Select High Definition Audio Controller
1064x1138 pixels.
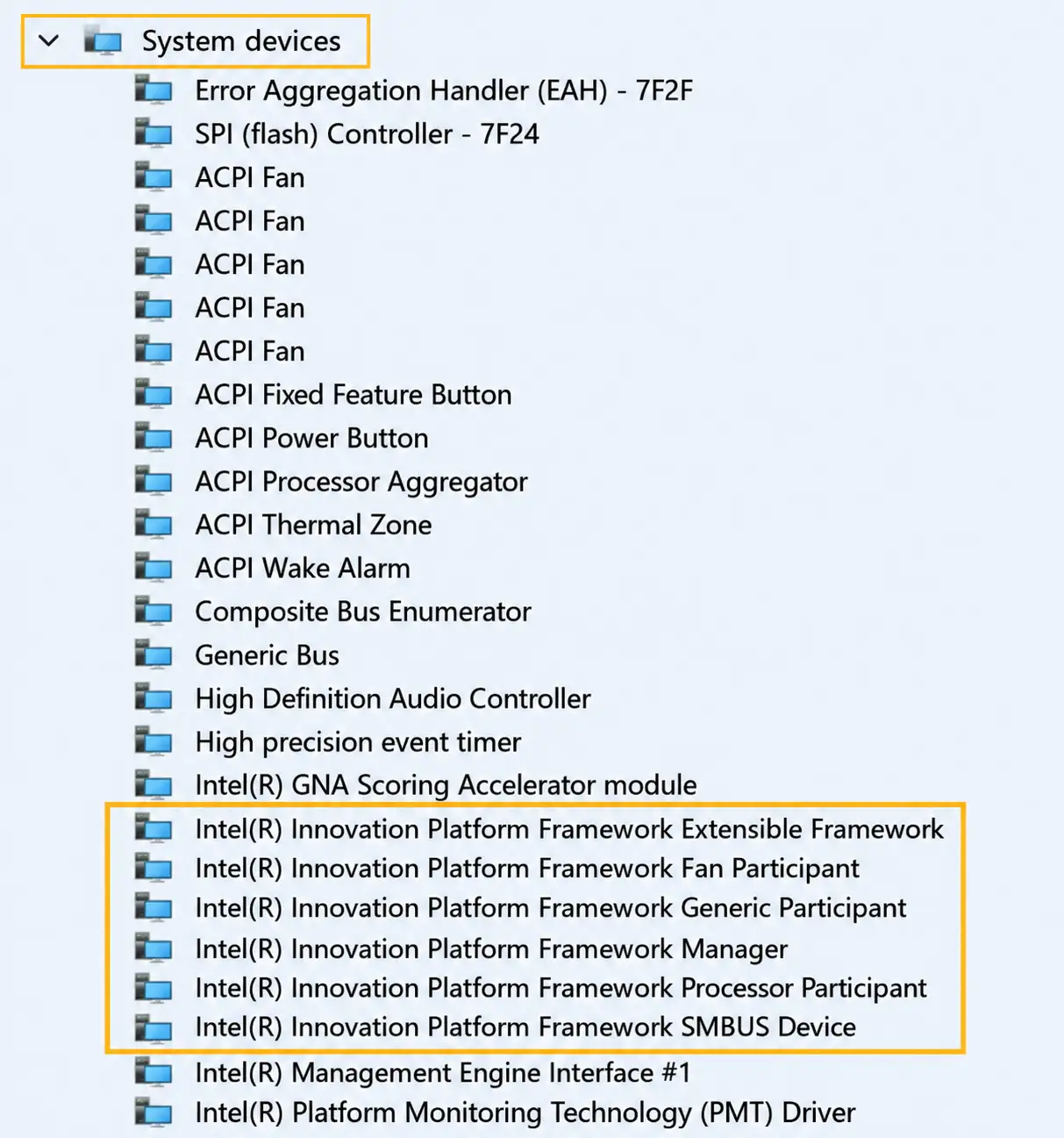click(393, 698)
